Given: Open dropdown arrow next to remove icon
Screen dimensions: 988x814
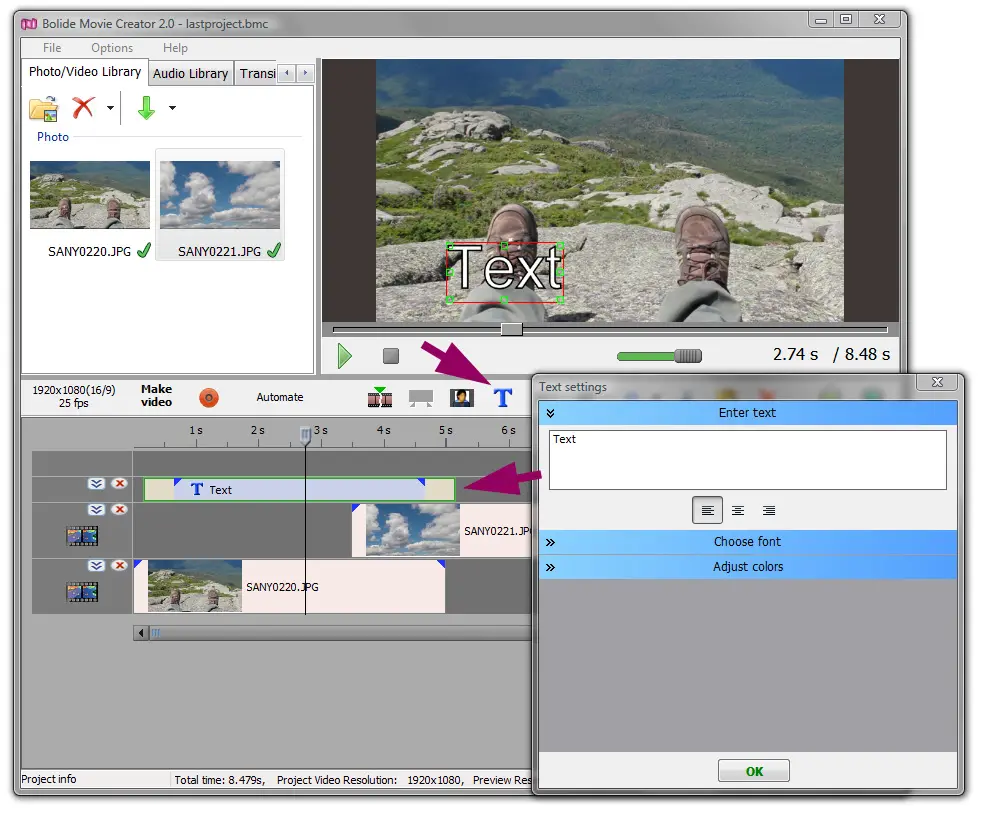Looking at the screenshot, I should click(x=110, y=108).
